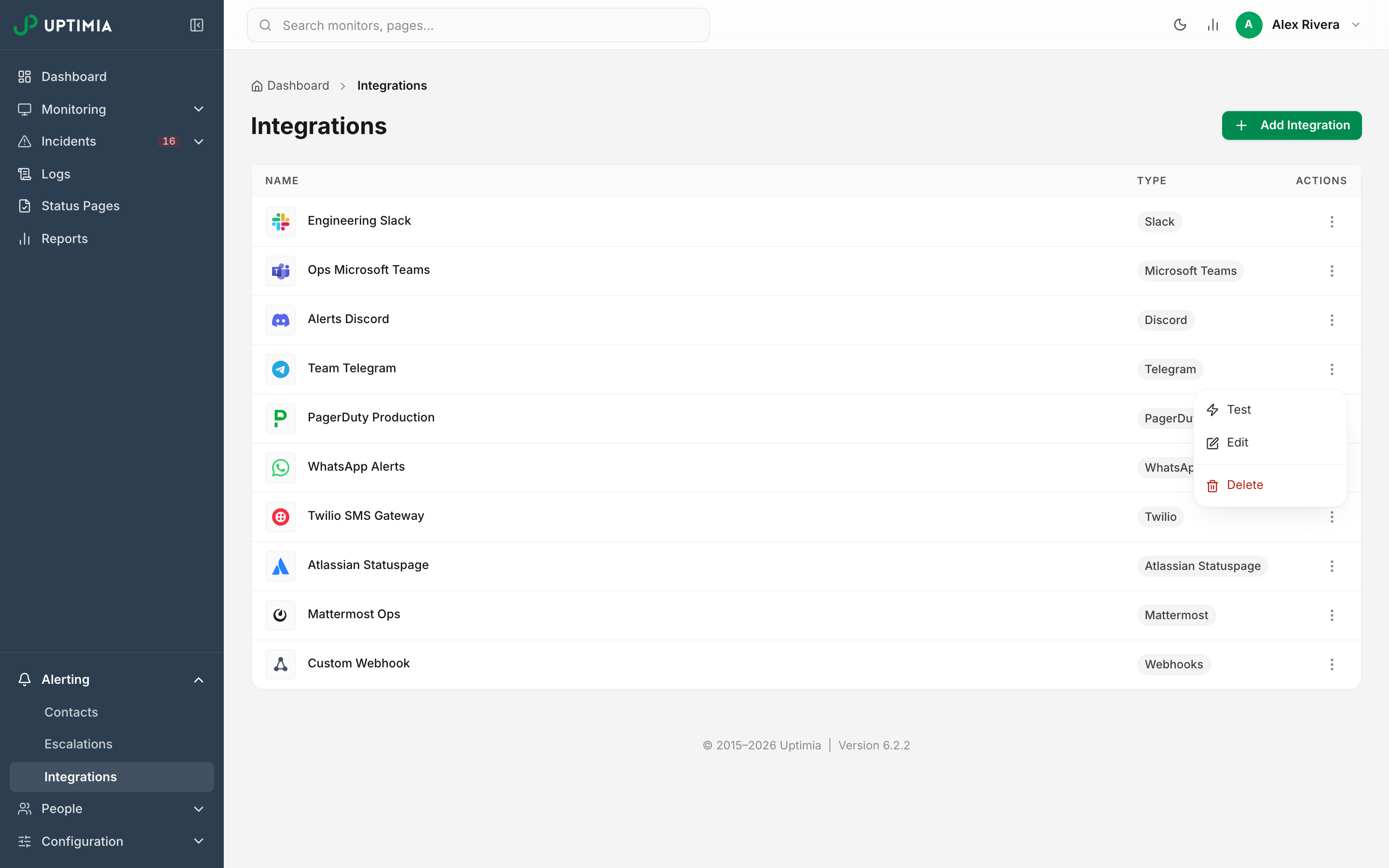
Task: Click the WhatsApp logo icon
Action: click(281, 468)
